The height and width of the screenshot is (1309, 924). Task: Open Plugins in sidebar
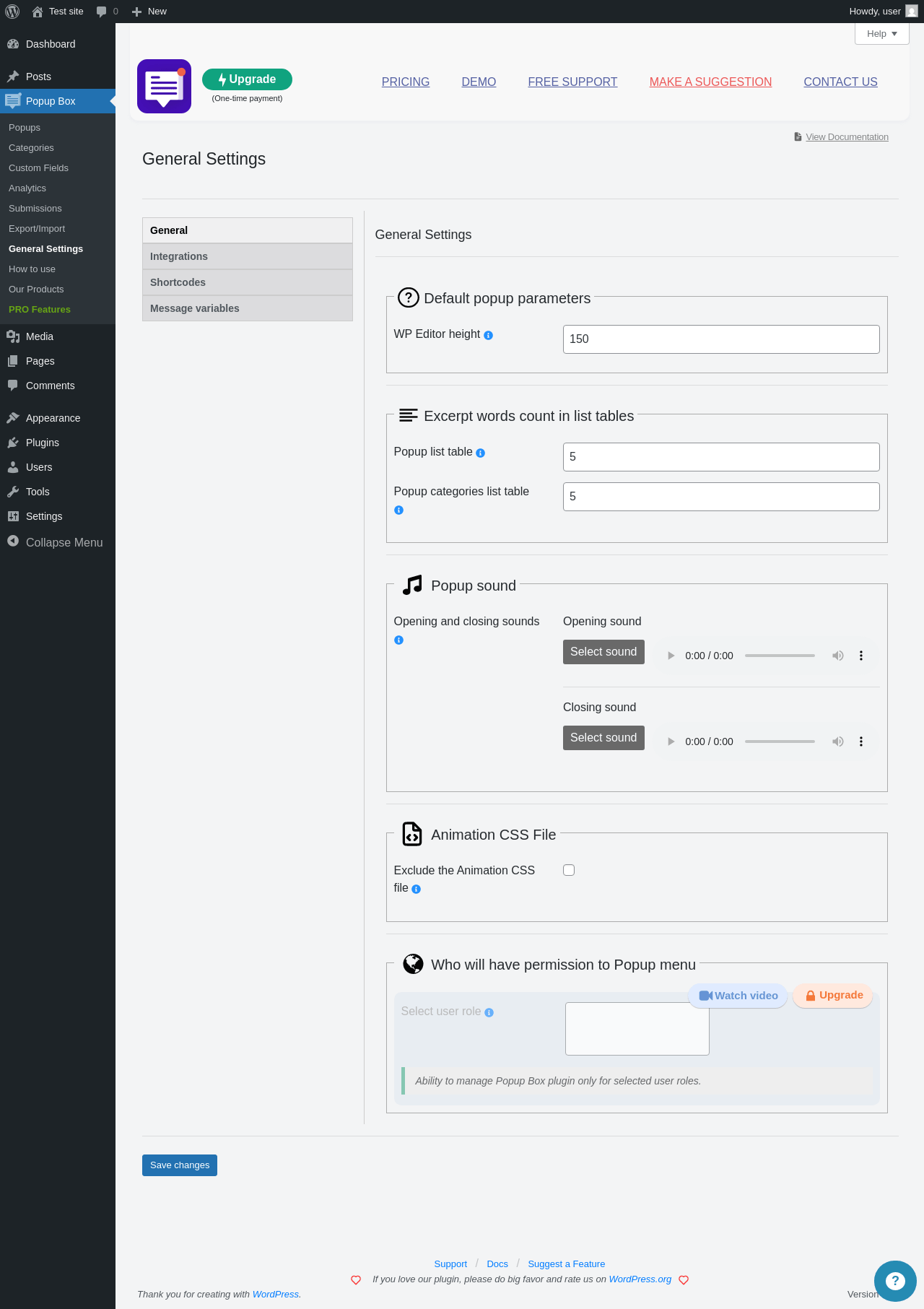click(58, 443)
